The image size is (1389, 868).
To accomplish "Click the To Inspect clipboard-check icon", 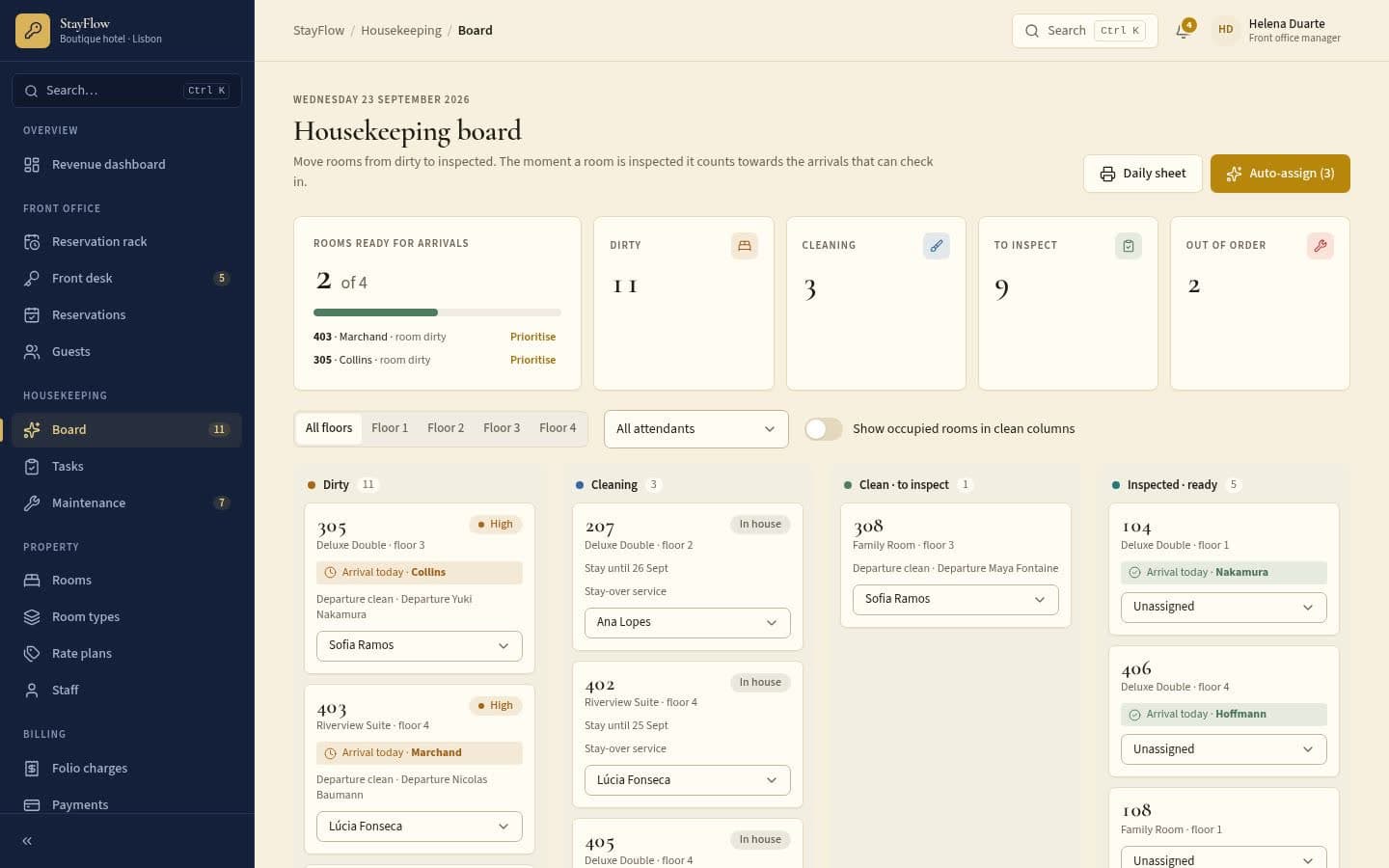I will point(1128,246).
